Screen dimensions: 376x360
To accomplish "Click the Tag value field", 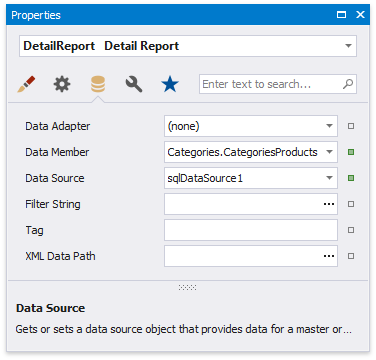I will click(x=251, y=230).
